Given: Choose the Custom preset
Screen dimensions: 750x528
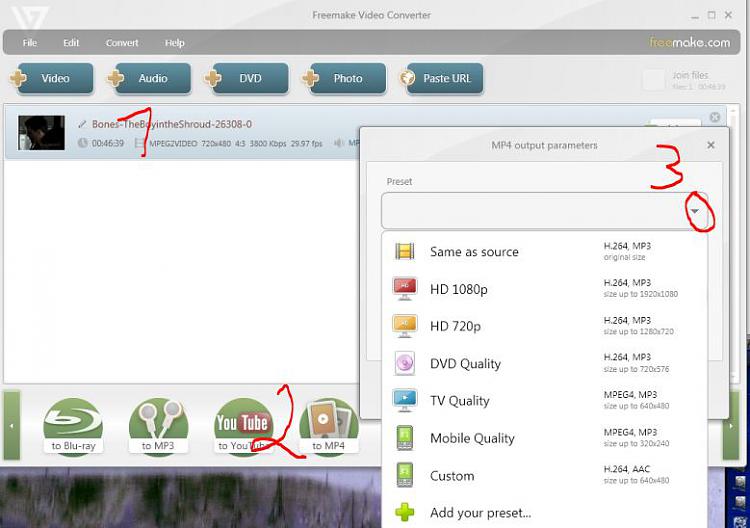Looking at the screenshot, I should pos(544,475).
